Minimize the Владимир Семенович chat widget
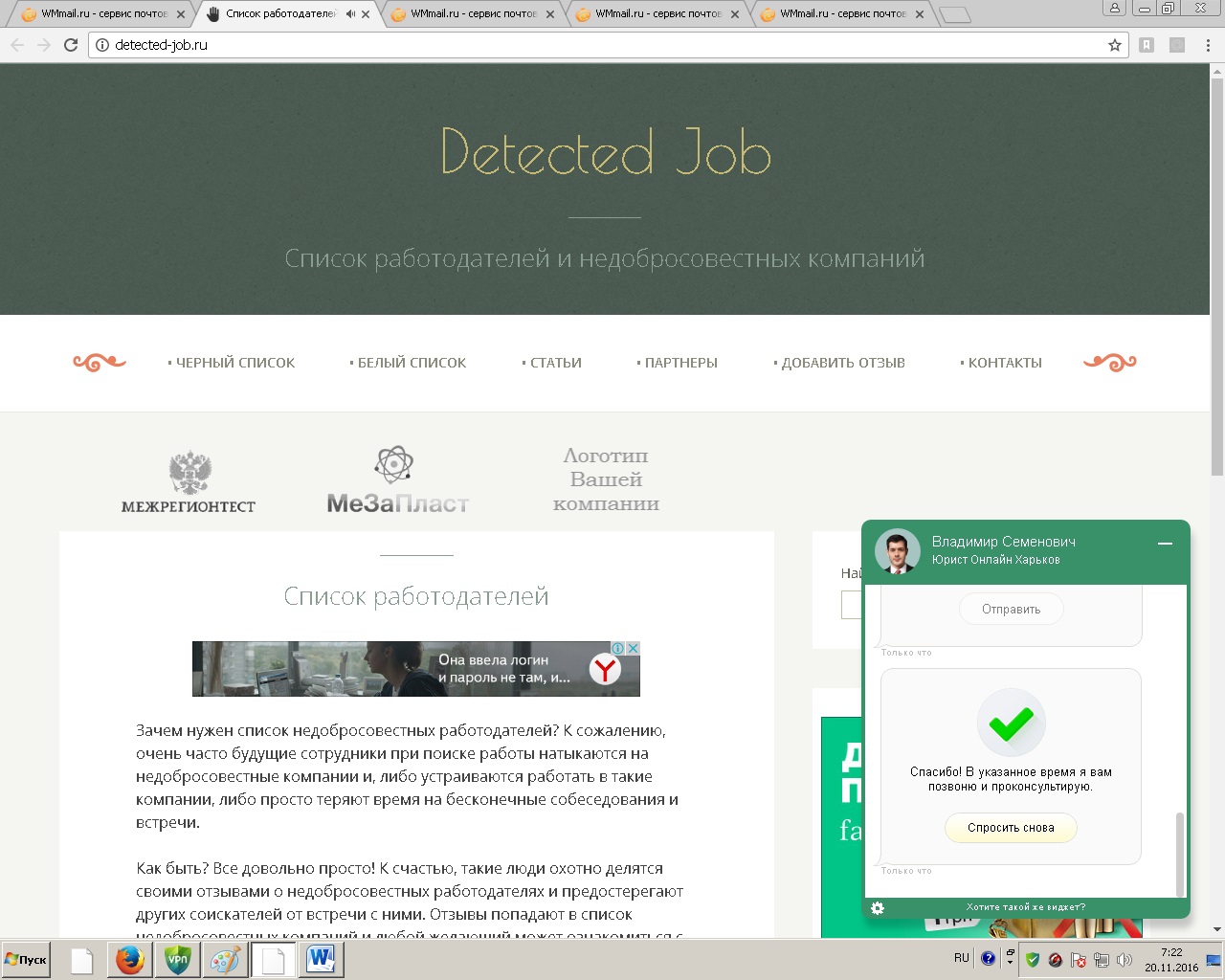Image resolution: width=1225 pixels, height=980 pixels. click(x=1165, y=544)
